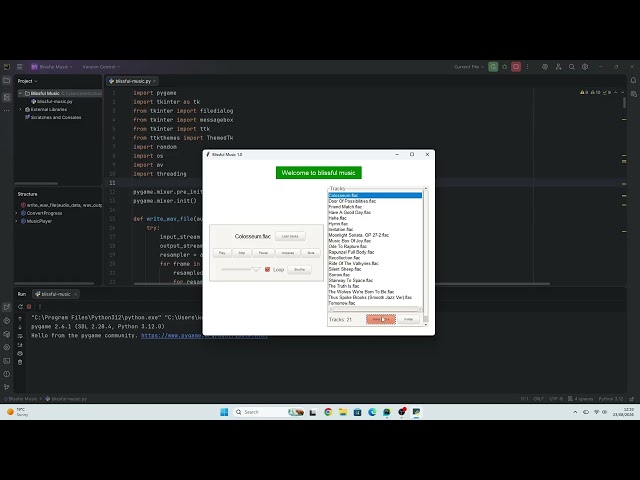Clear the Run console with the trash icon
The width and height of the screenshot is (640, 480).
click(x=20, y=362)
